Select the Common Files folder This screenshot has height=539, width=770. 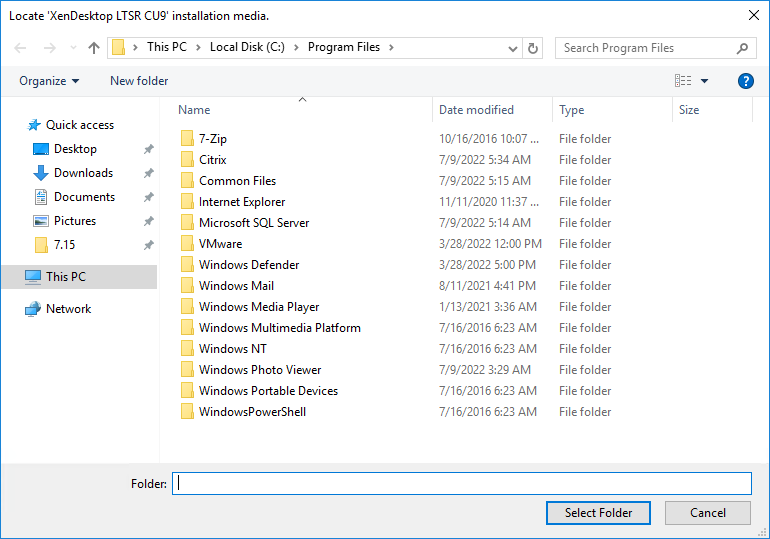pyautogui.click(x=237, y=181)
